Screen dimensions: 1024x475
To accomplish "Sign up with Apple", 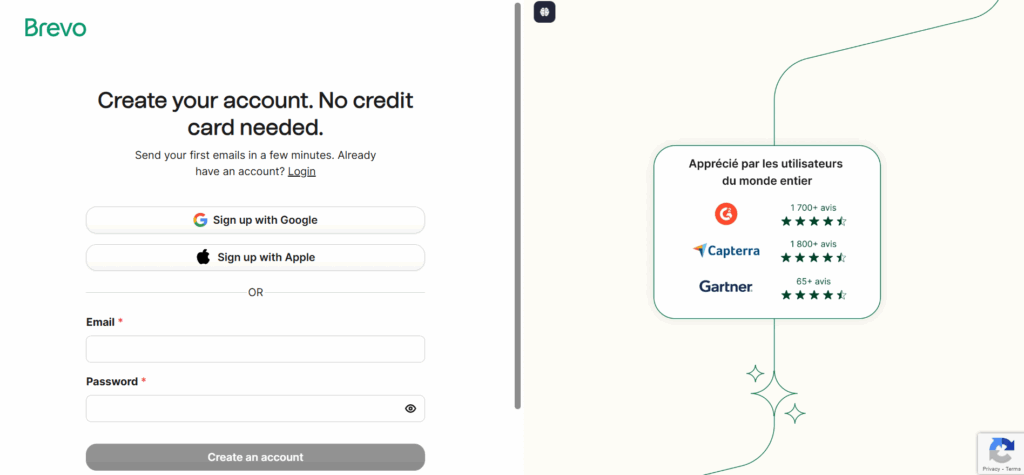I will click(255, 257).
